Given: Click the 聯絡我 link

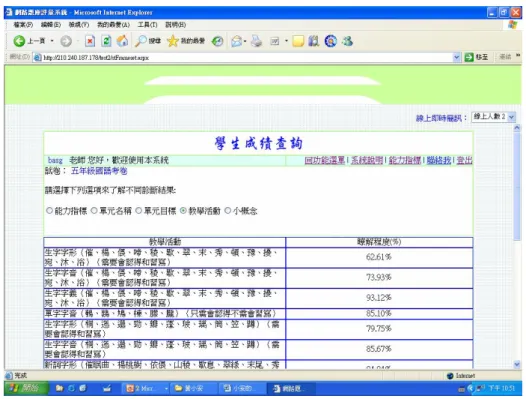Looking at the screenshot, I should (x=439, y=160).
